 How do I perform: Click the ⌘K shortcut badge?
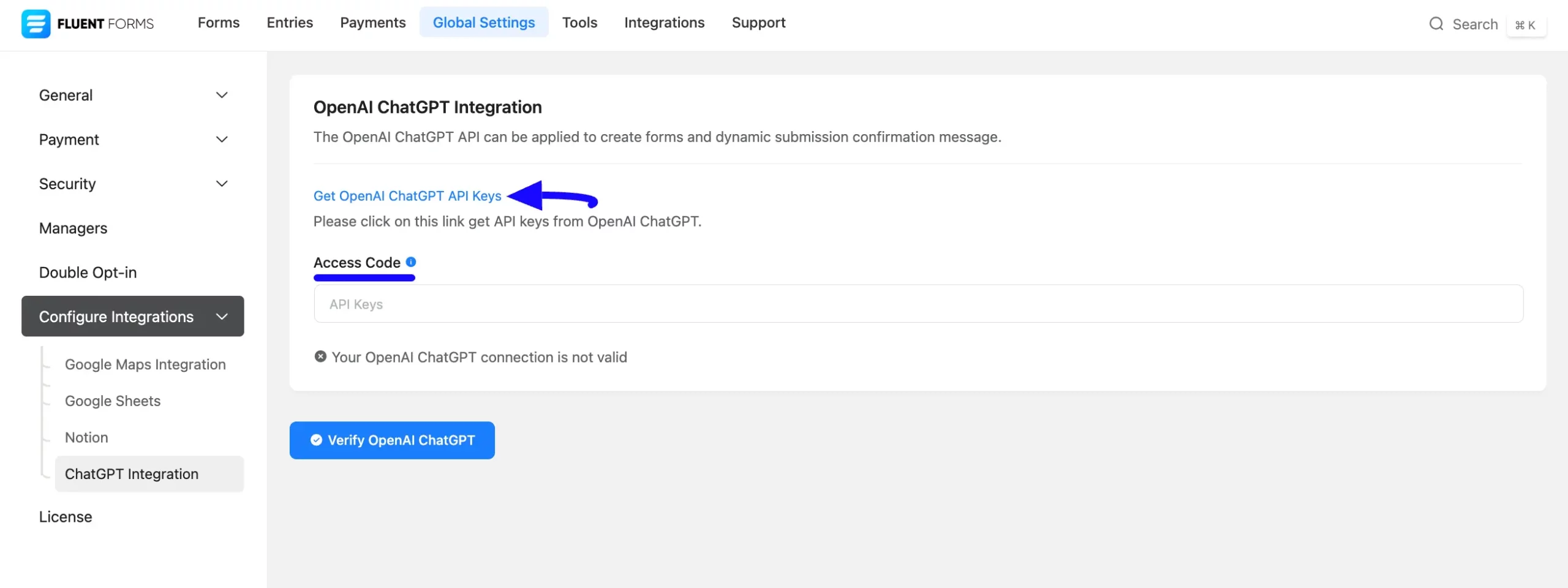pos(1526,25)
